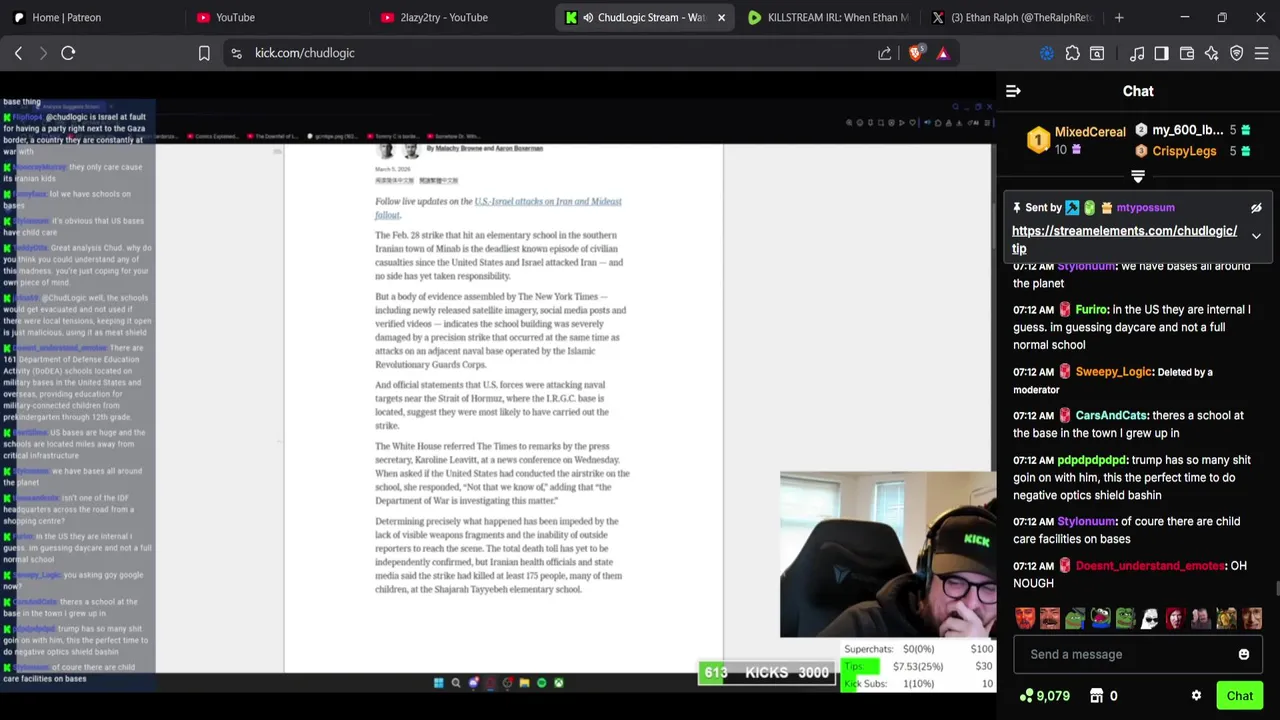
Task: Open the browser extensions puzzle icon
Action: [x=1072, y=53]
